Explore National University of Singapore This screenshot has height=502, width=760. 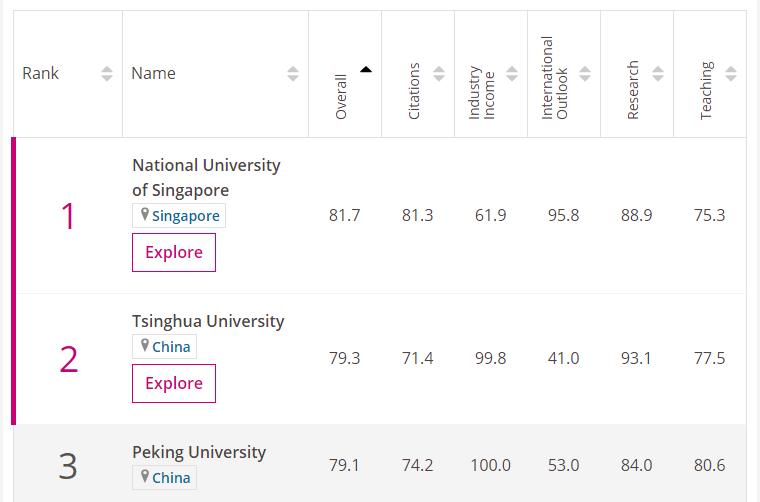(x=174, y=252)
